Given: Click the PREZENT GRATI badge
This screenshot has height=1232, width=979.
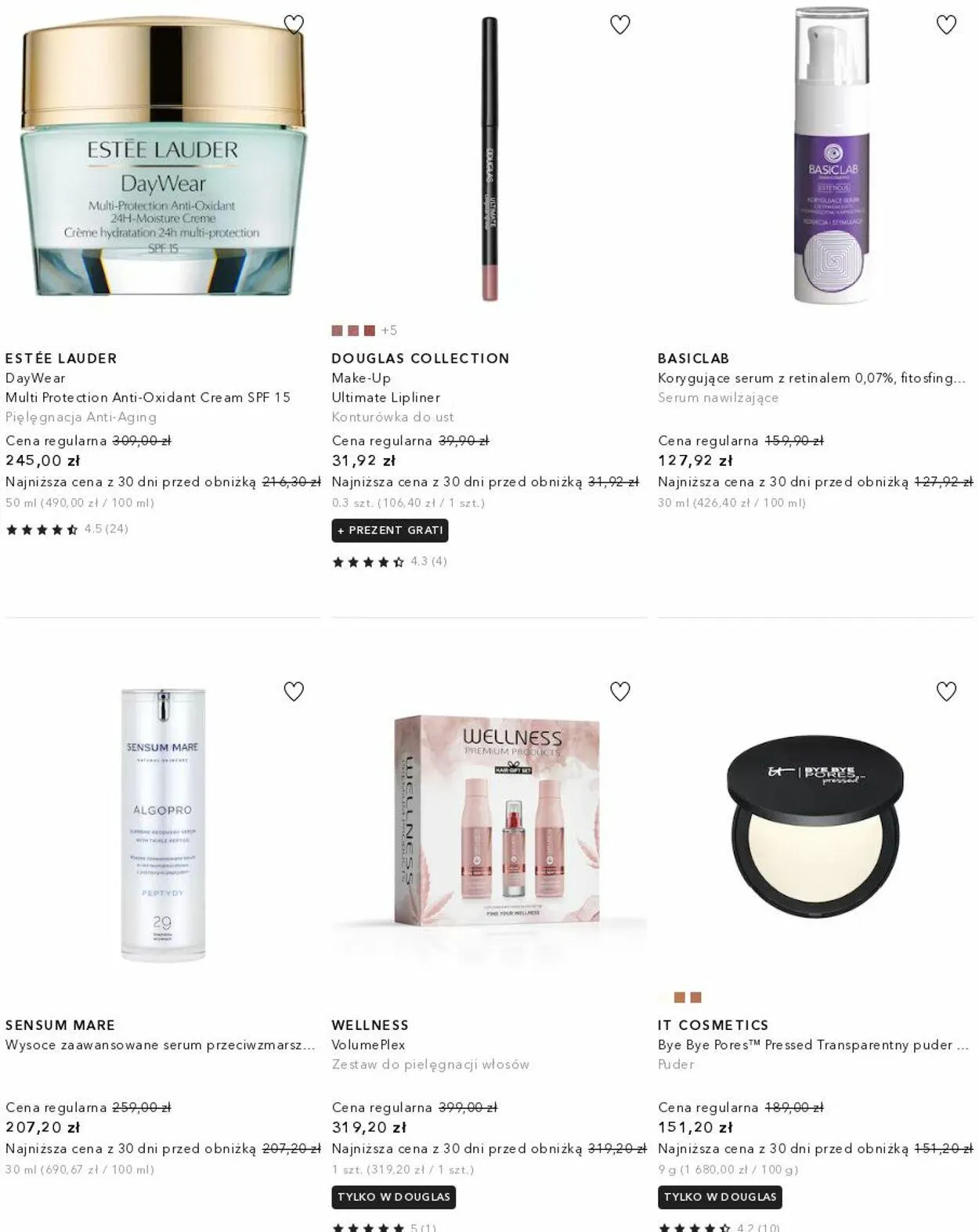Looking at the screenshot, I should [x=390, y=530].
